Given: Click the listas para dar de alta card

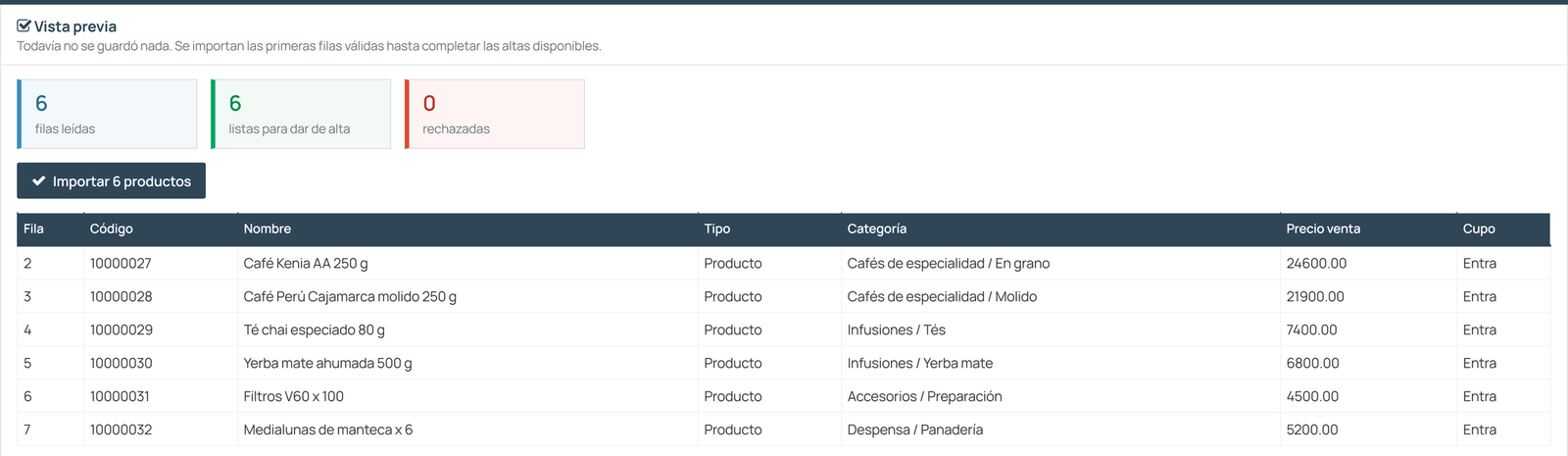Looking at the screenshot, I should click(301, 114).
